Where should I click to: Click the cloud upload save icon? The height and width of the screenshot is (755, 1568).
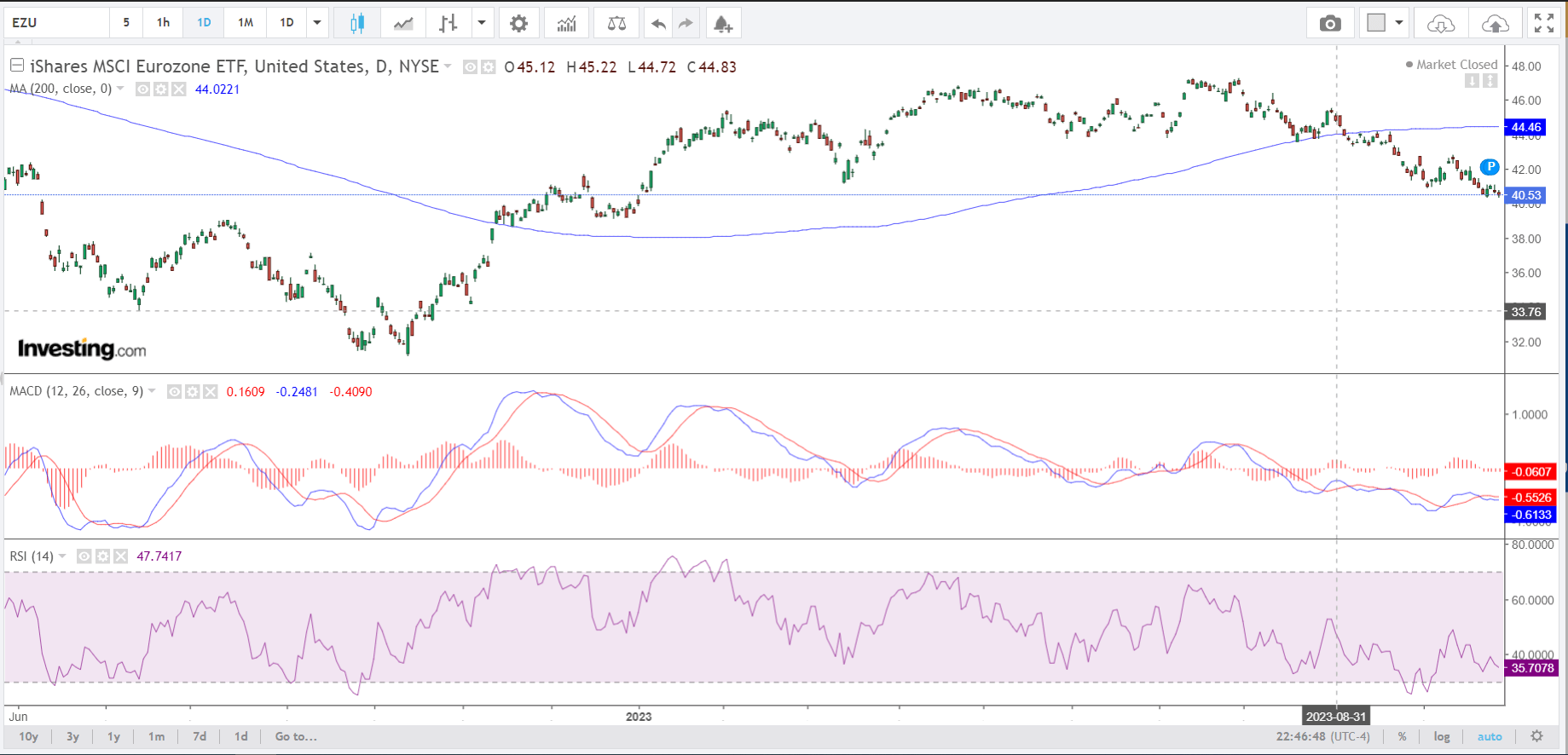pos(1495,23)
